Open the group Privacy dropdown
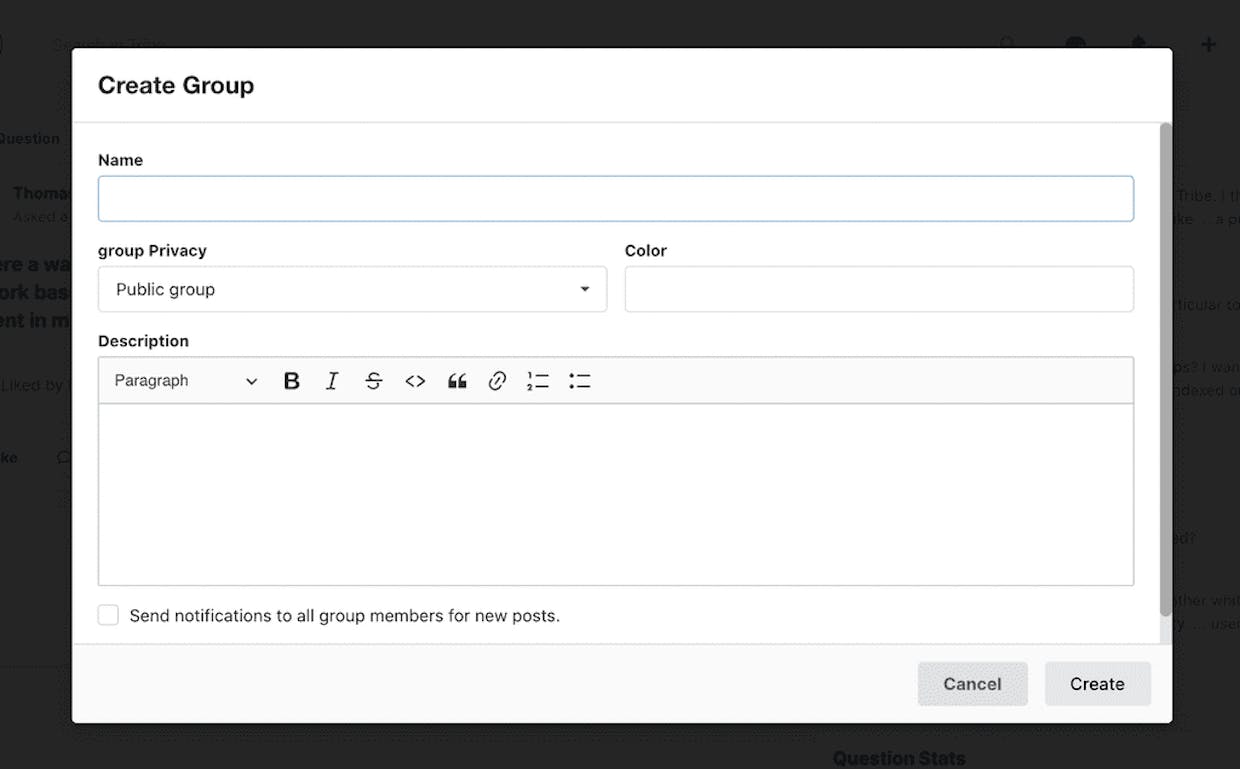This screenshot has width=1240, height=769. click(x=352, y=289)
